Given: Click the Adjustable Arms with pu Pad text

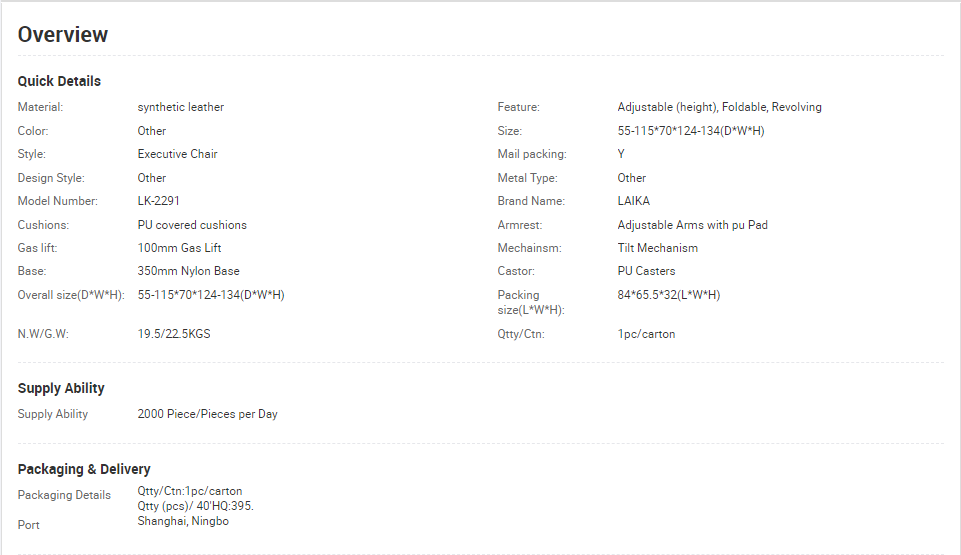Looking at the screenshot, I should coord(692,225).
